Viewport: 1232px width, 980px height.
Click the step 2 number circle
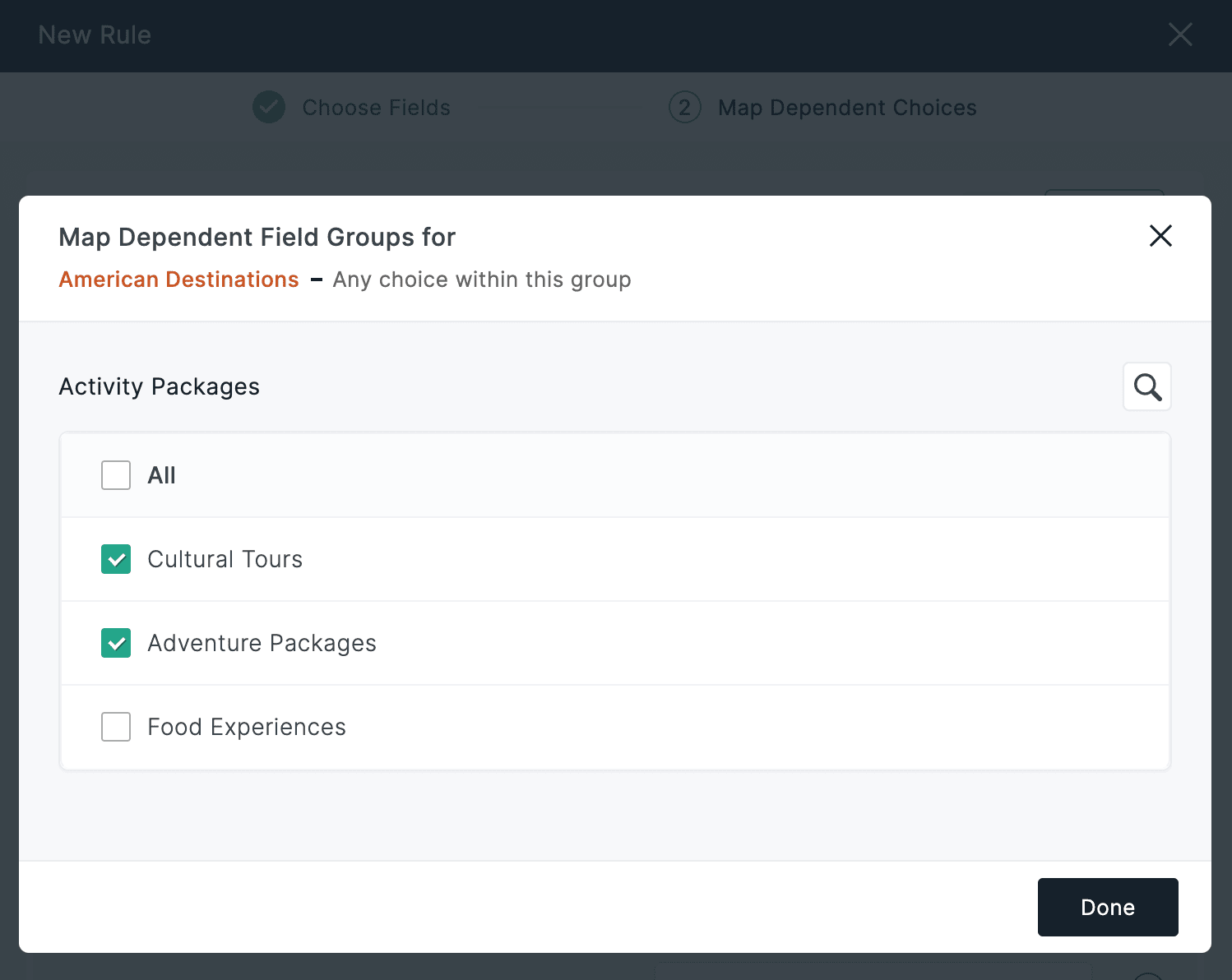pos(684,108)
